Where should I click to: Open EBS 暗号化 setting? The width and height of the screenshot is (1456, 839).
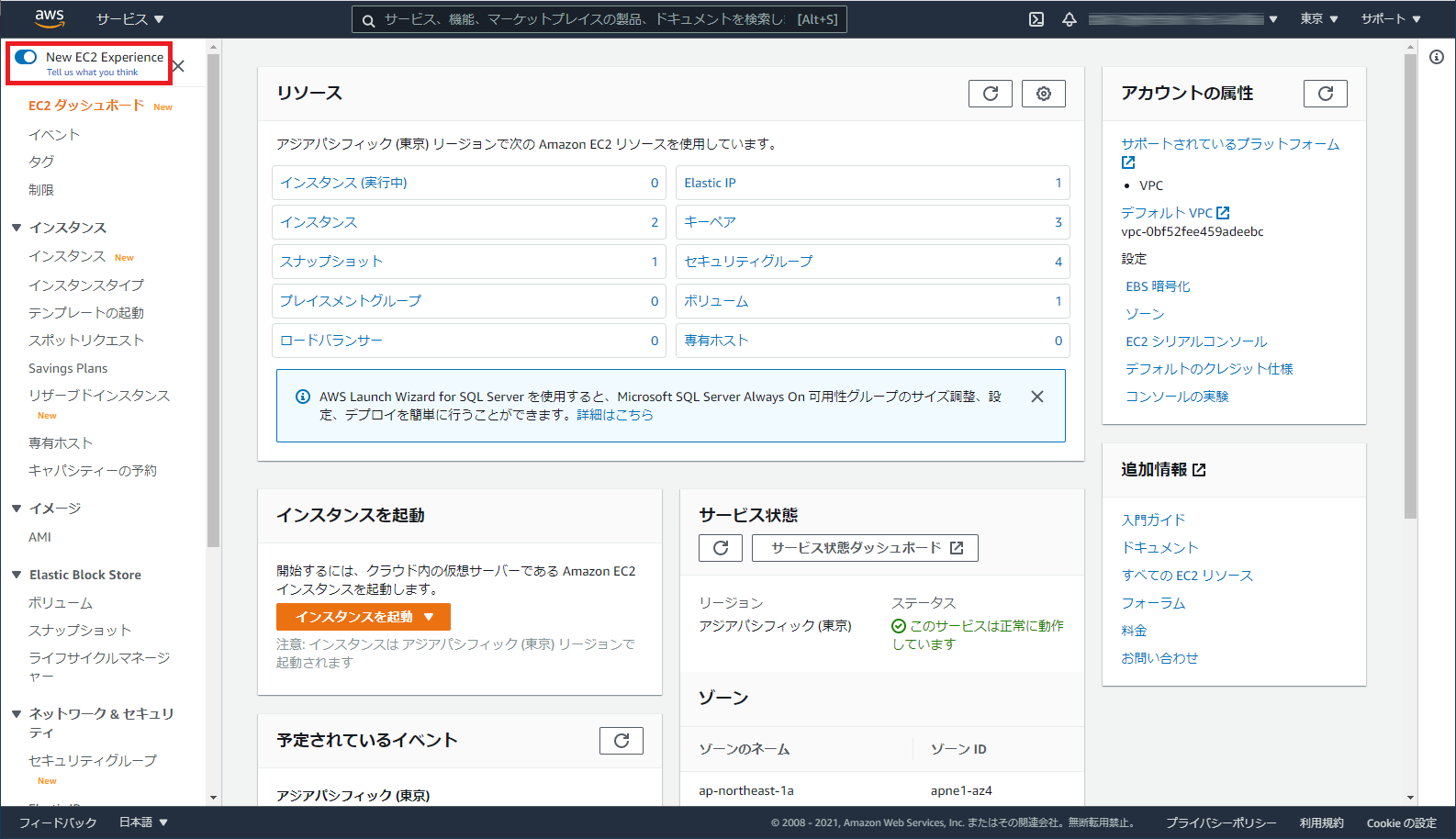pyautogui.click(x=1158, y=286)
